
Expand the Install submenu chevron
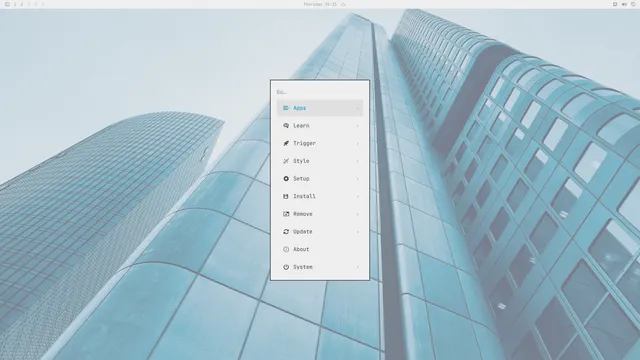[358, 196]
